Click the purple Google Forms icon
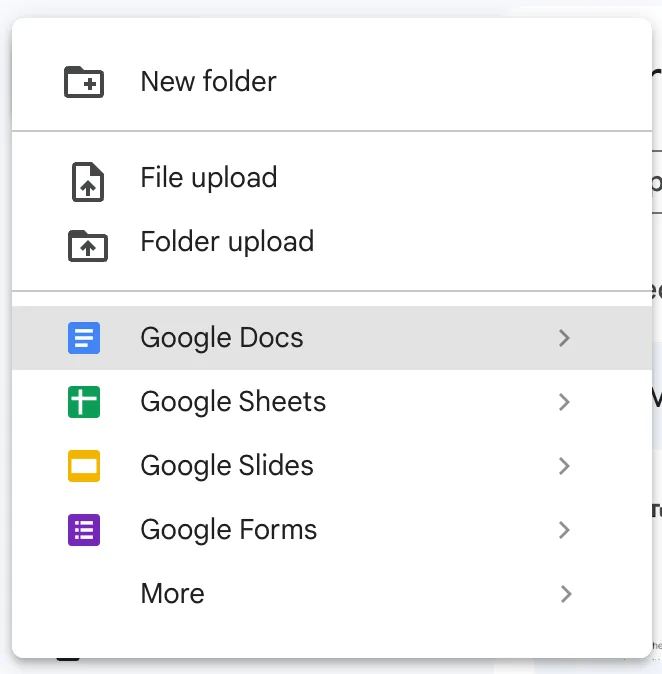The image size is (662, 674). click(x=84, y=530)
